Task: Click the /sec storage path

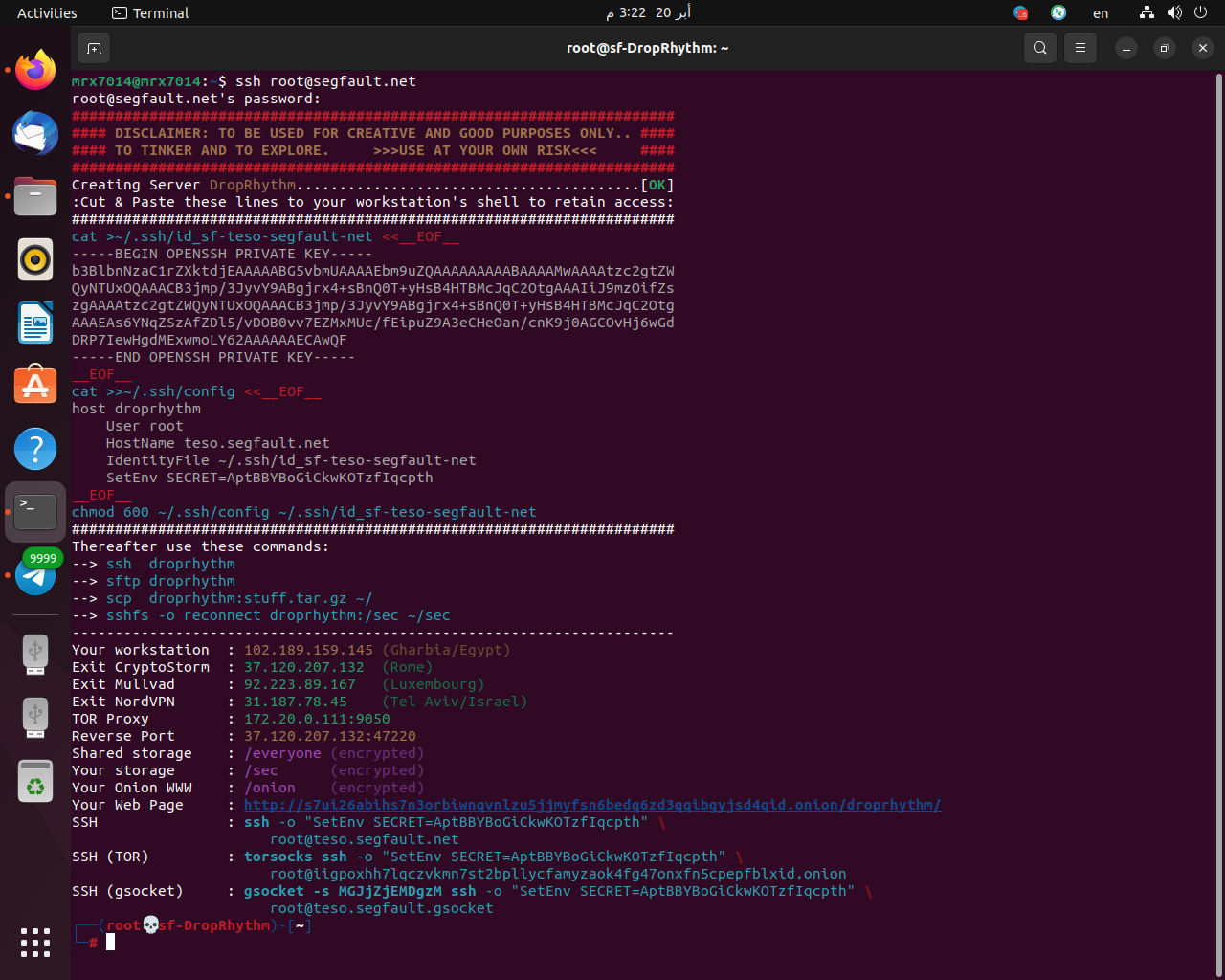Action: tap(261, 770)
